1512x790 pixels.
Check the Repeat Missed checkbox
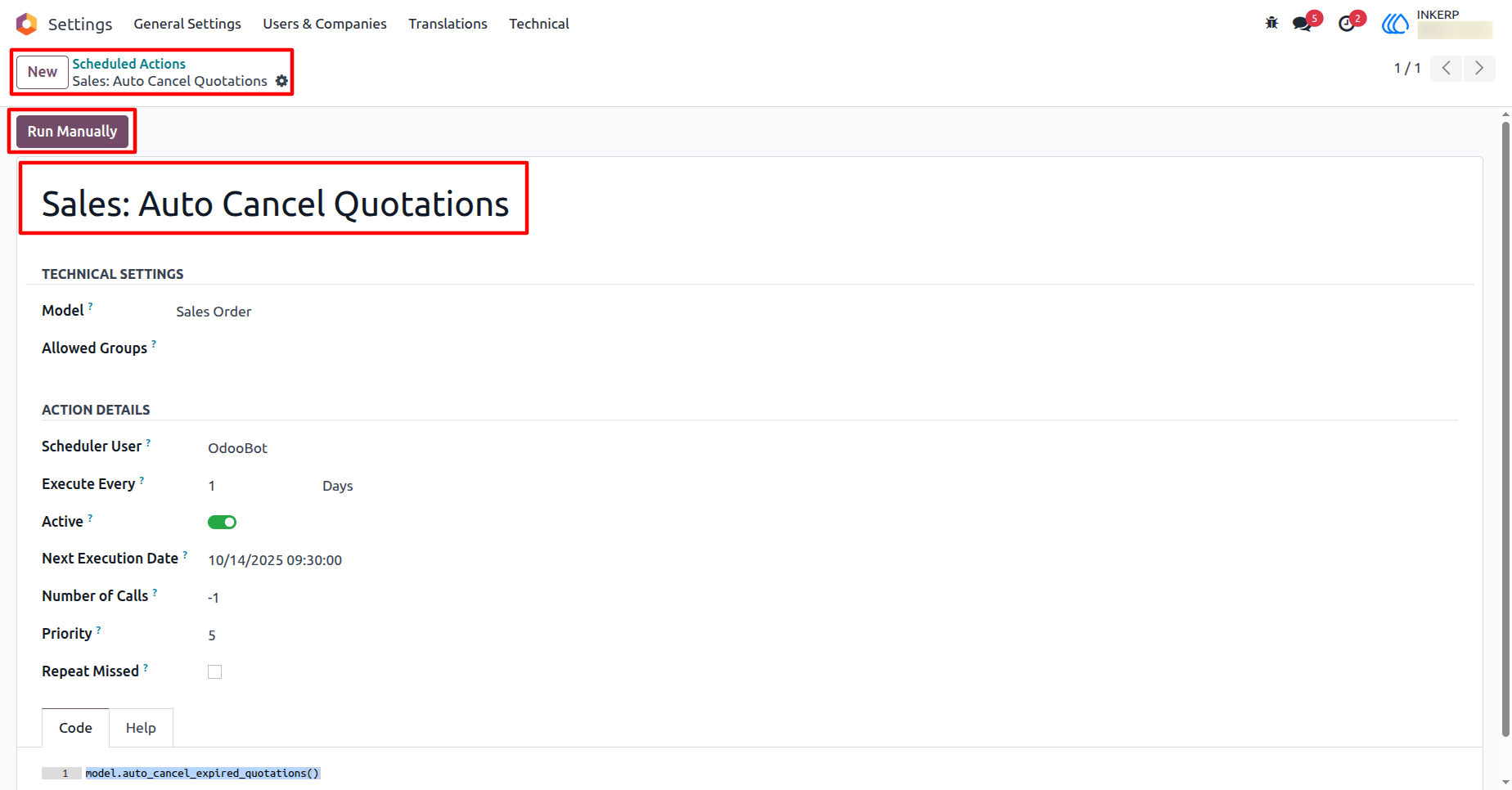pos(214,671)
